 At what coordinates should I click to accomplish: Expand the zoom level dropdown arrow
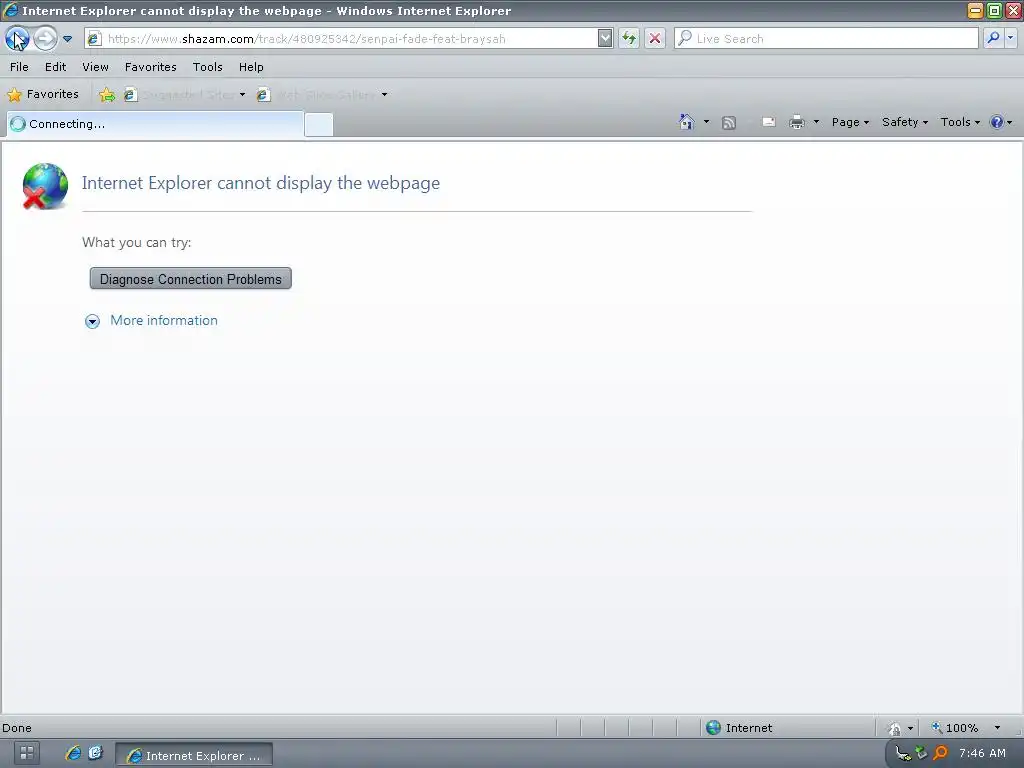pyautogui.click(x=997, y=728)
